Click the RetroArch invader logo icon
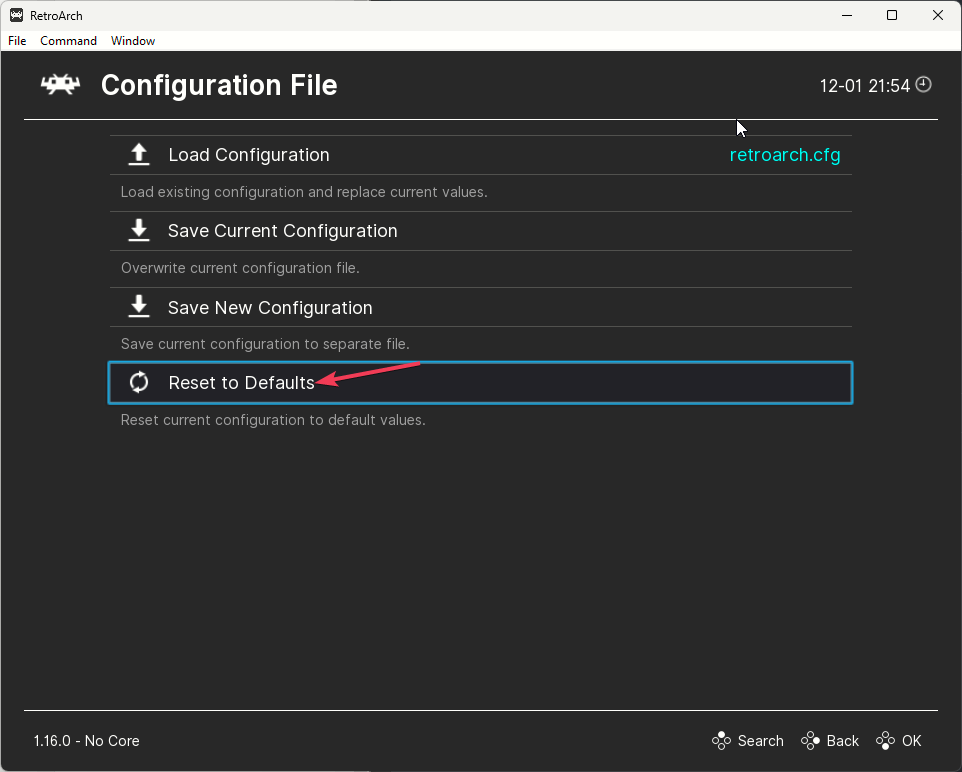The height and width of the screenshot is (772, 962). click(x=60, y=85)
